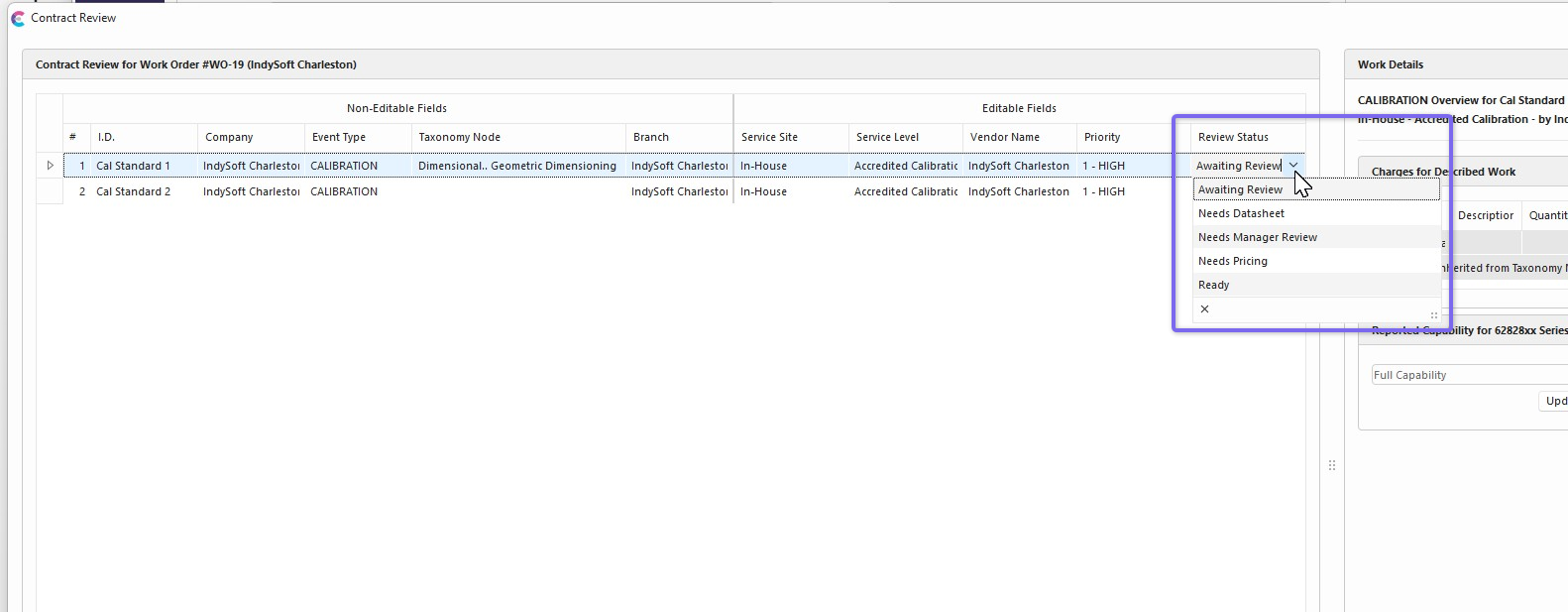Choose the Needs Datasheet status option
This screenshot has width=1568, height=612.
point(1241,213)
